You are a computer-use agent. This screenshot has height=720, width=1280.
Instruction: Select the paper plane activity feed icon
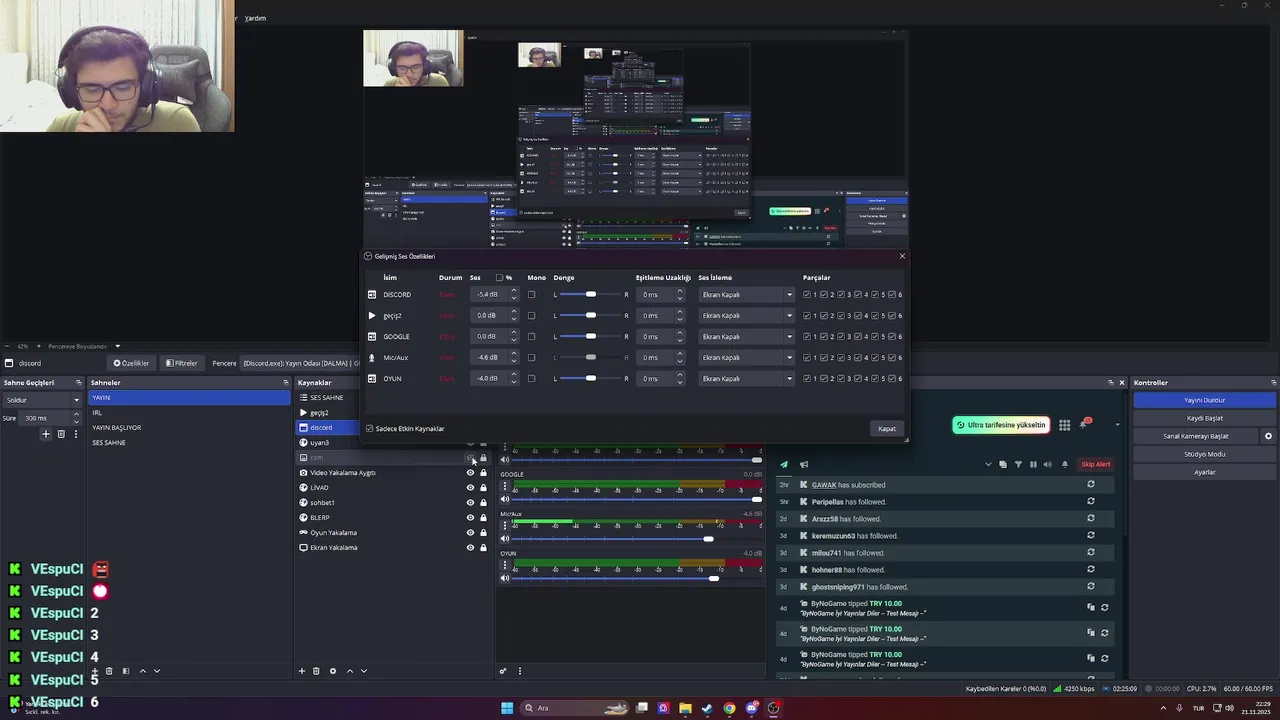(784, 464)
